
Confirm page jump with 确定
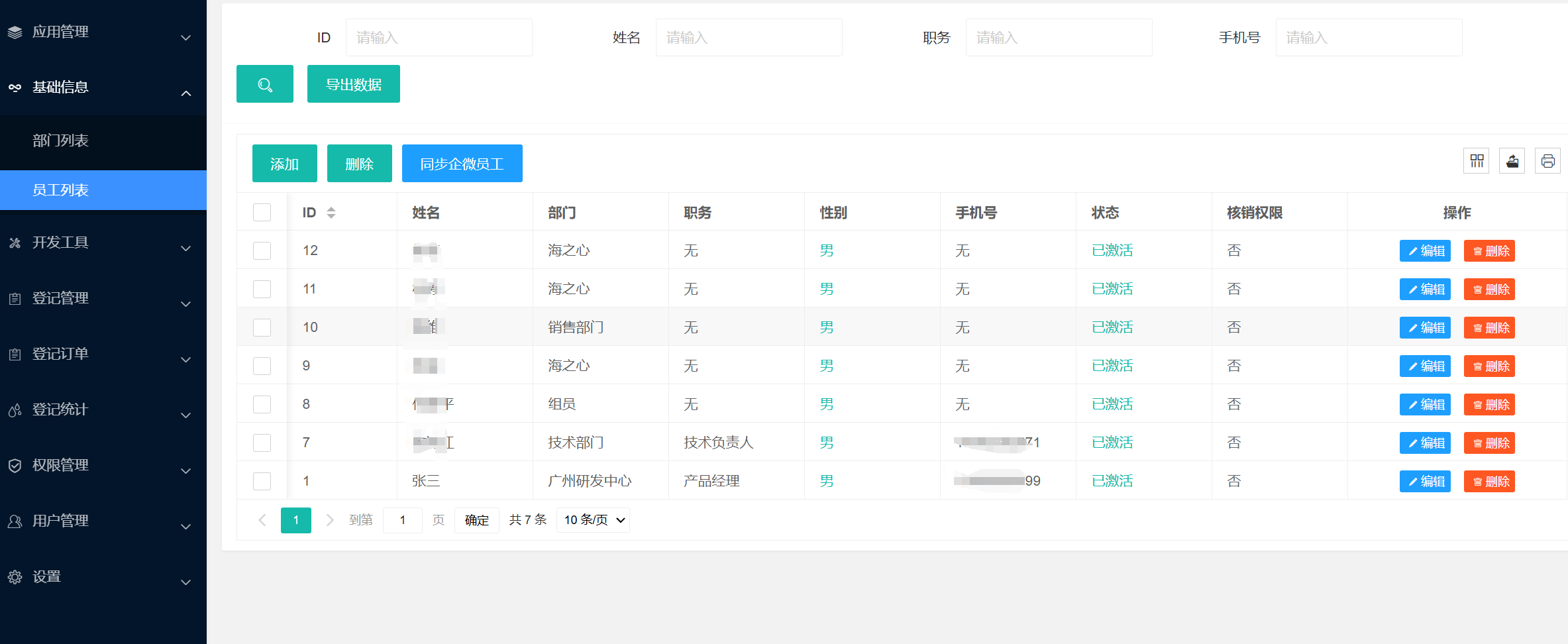pos(477,520)
